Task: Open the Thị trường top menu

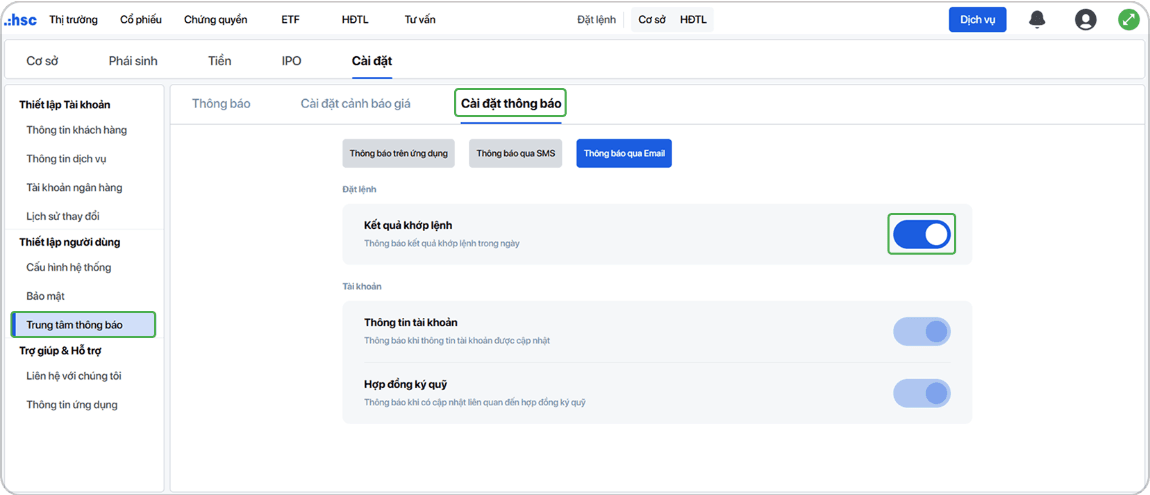Action: (x=73, y=20)
